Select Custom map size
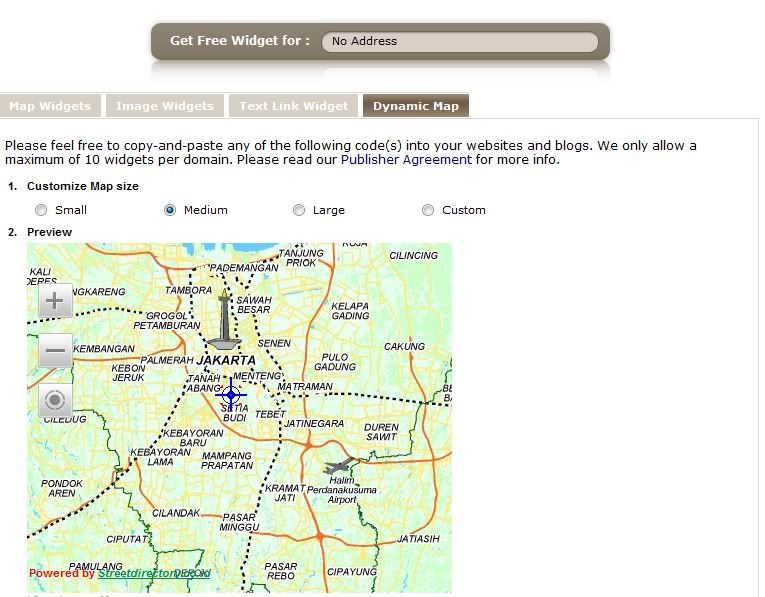765x597 pixels. [x=428, y=210]
